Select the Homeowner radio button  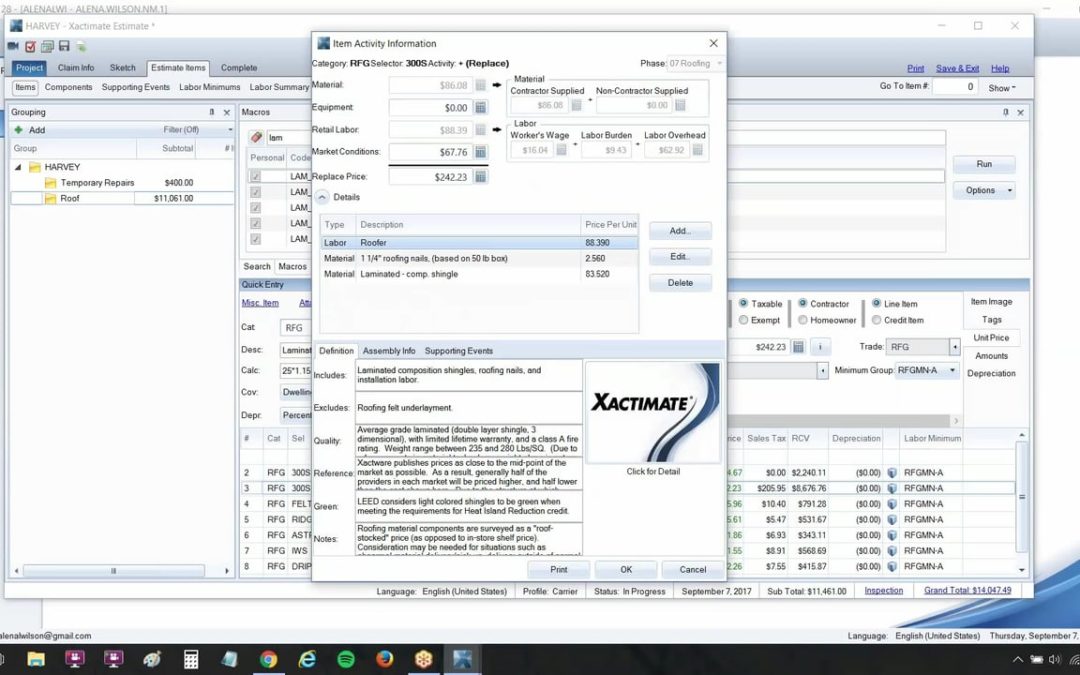pyautogui.click(x=802, y=320)
